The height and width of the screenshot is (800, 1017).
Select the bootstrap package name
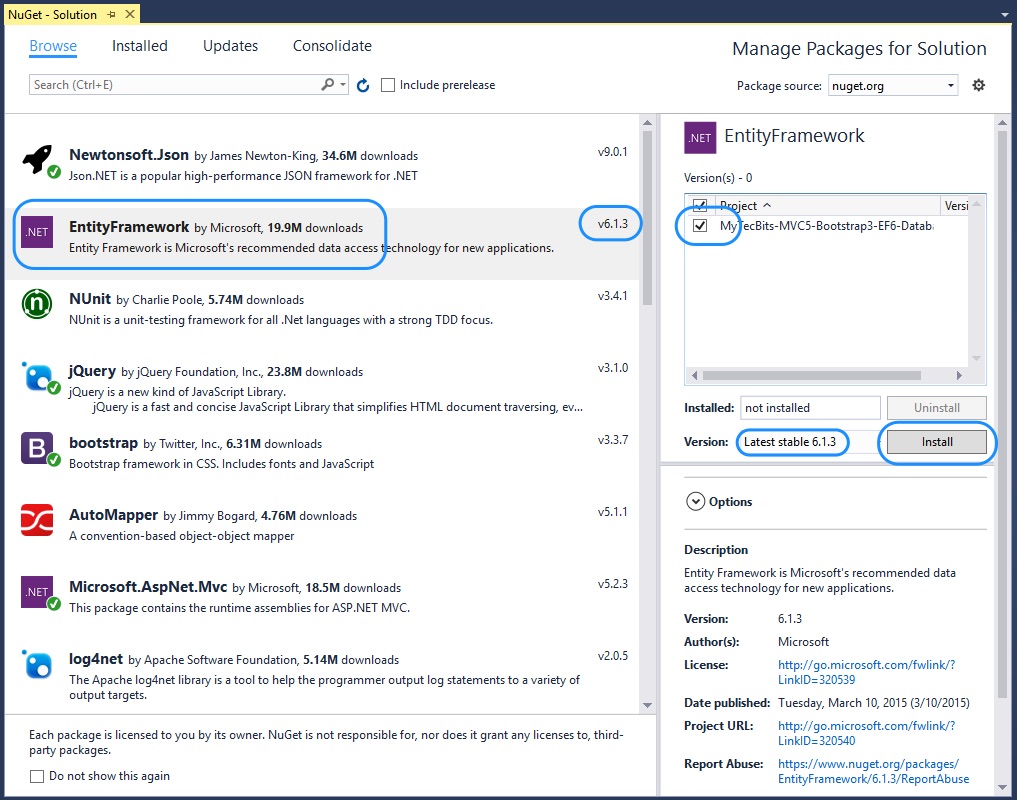(x=103, y=443)
